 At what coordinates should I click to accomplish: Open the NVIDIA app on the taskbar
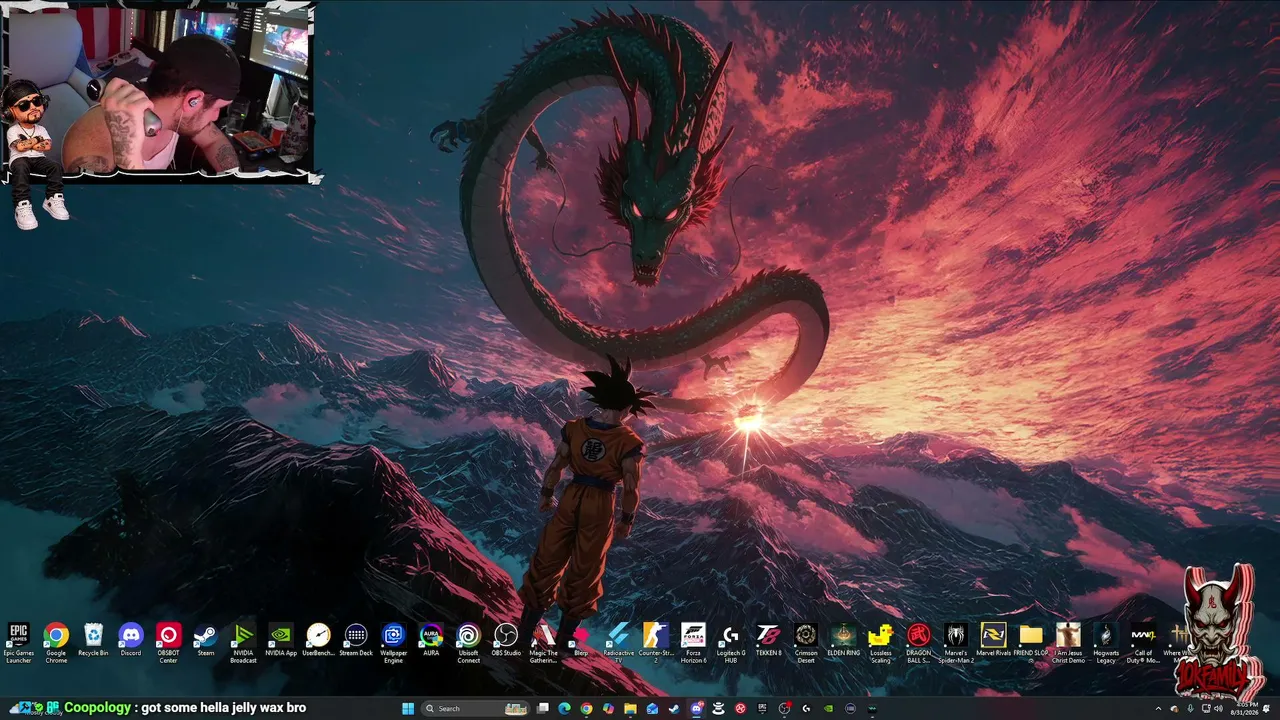[828, 709]
